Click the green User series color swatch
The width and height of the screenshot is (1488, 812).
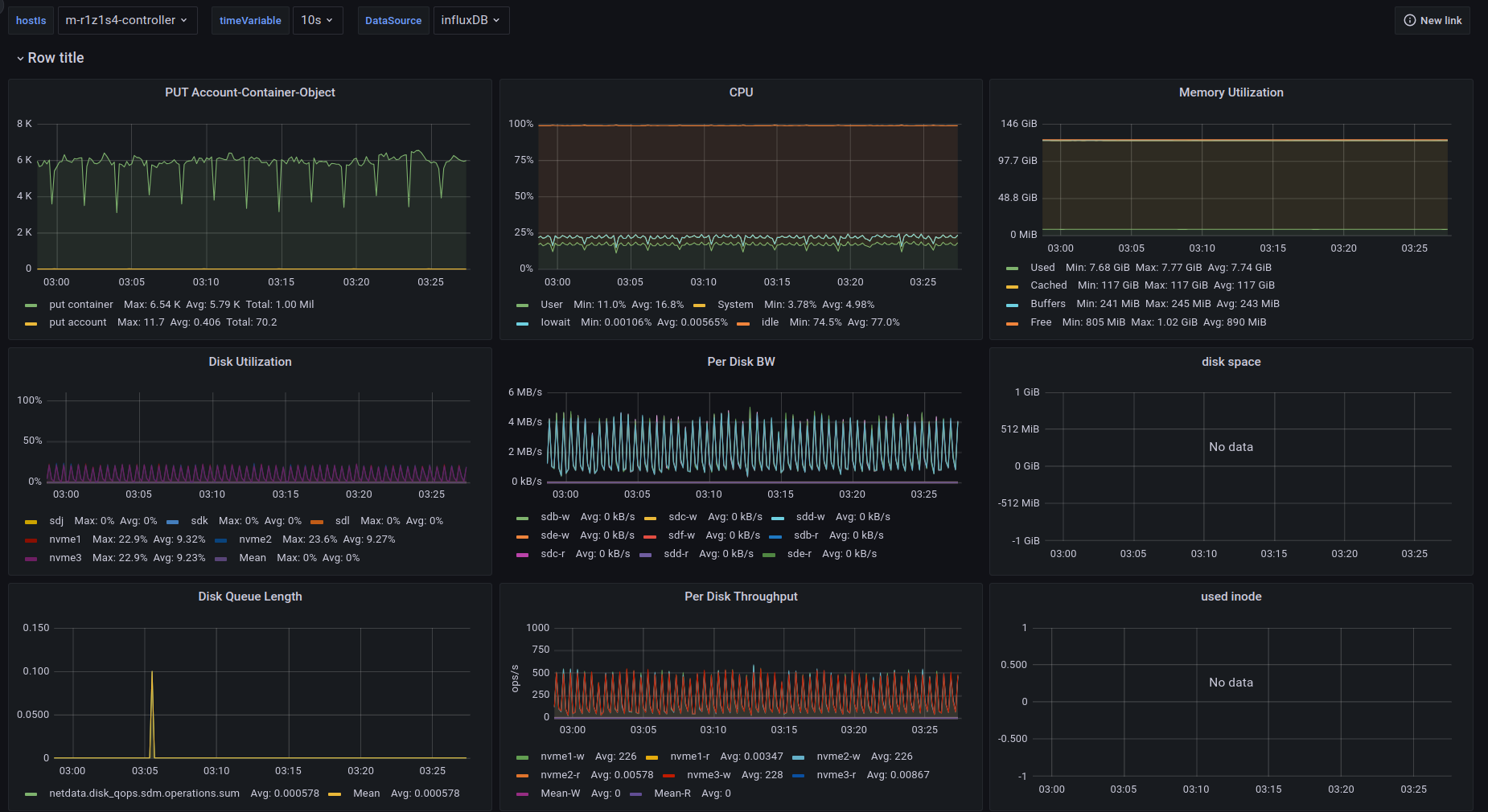(x=523, y=306)
